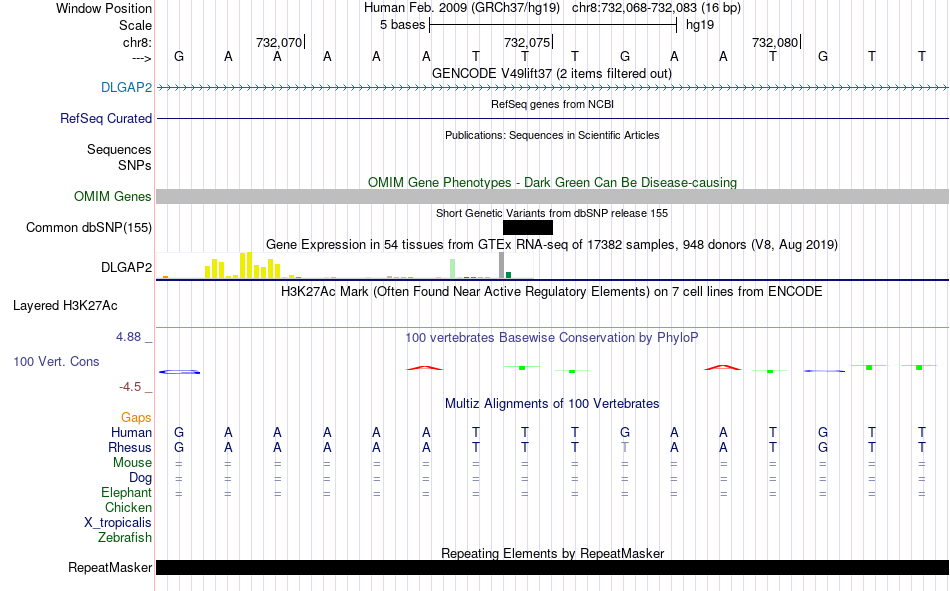Image resolution: width=950 pixels, height=591 pixels.
Task: Click blue PhyloP oval under first G base
Action: click(x=179, y=372)
